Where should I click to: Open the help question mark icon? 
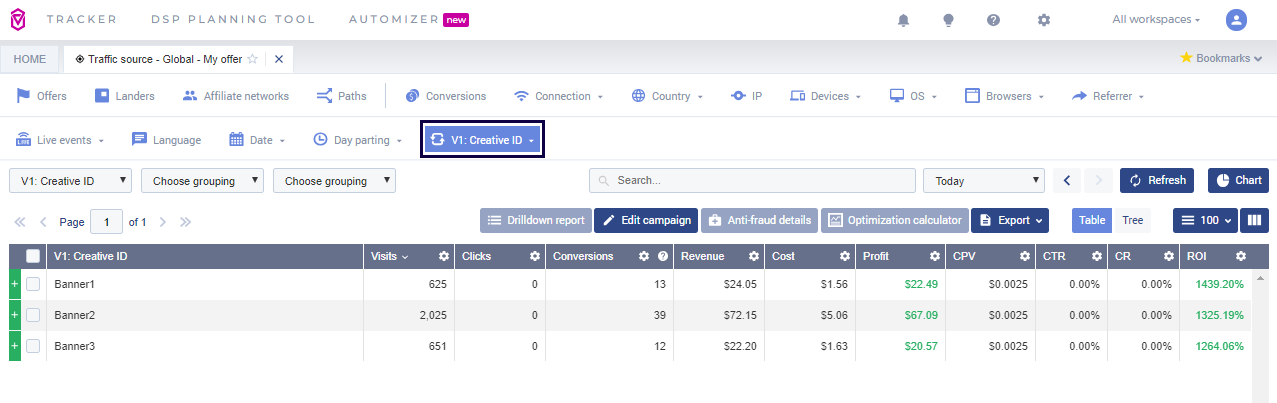click(x=993, y=20)
